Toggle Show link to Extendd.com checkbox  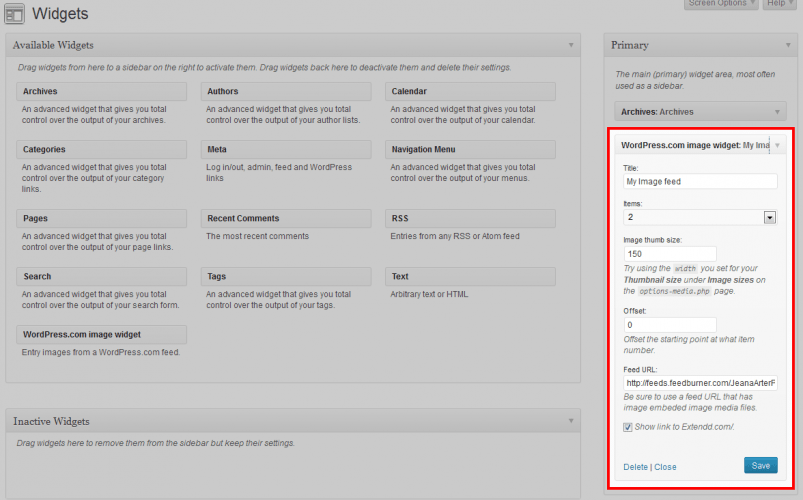tap(628, 427)
